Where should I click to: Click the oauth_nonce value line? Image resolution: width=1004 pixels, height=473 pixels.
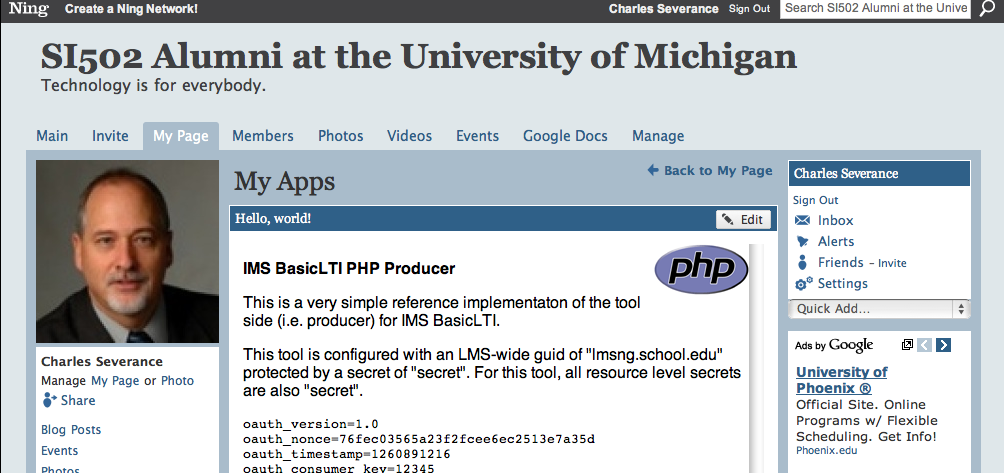(419, 439)
